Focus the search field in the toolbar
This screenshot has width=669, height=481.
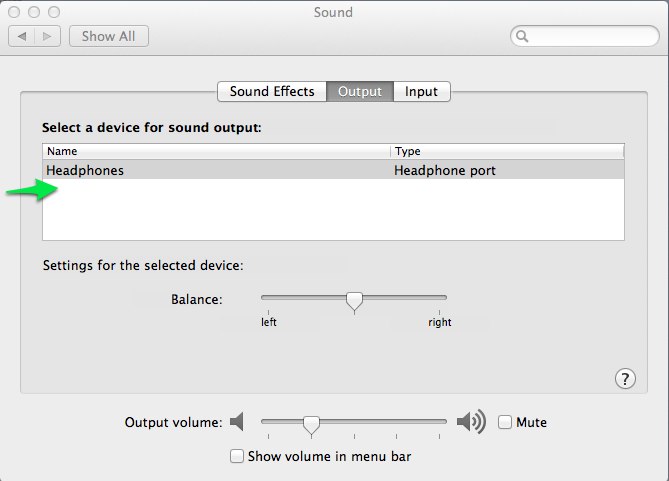pos(585,36)
